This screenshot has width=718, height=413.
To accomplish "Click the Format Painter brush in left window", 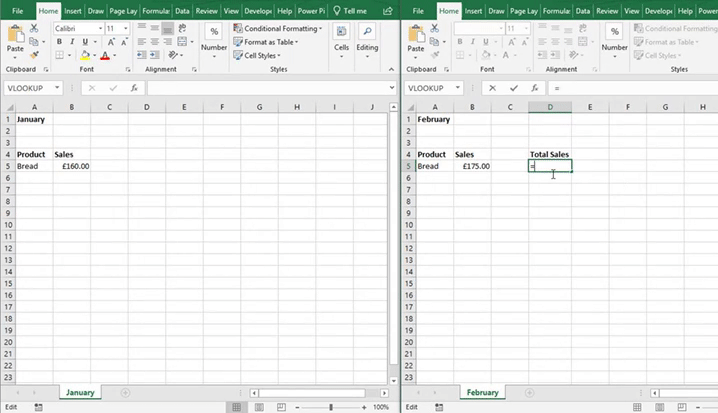I will (35, 54).
